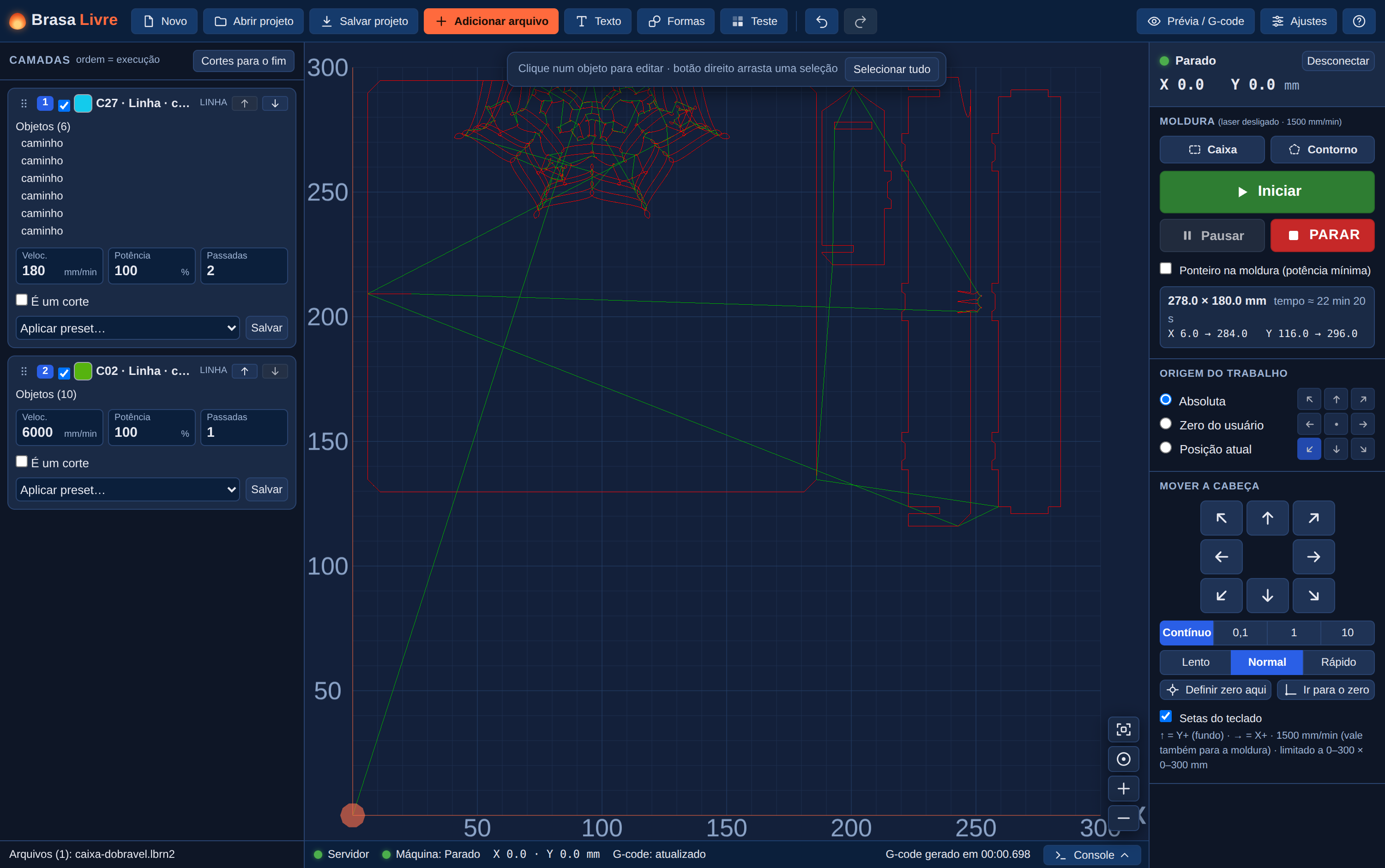The width and height of the screenshot is (1385, 868).
Task: Set work origin to bottom-left corner
Action: (x=1309, y=449)
